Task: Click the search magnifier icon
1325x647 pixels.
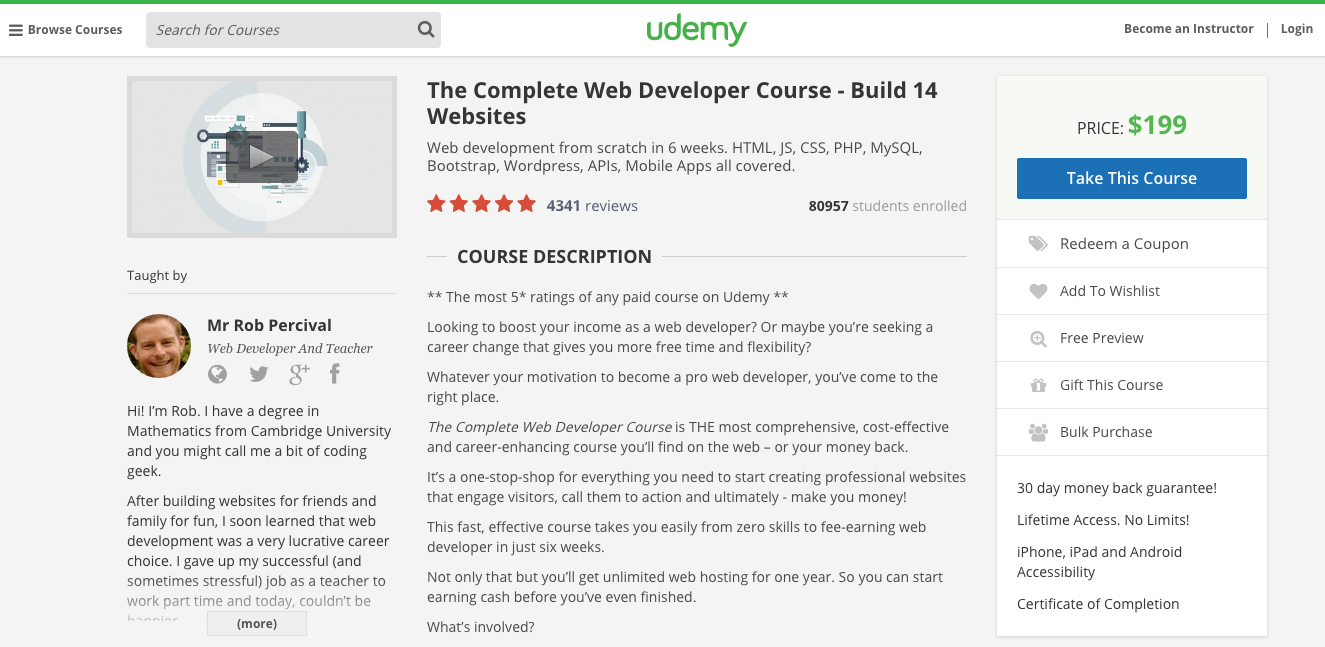Action: tap(426, 30)
